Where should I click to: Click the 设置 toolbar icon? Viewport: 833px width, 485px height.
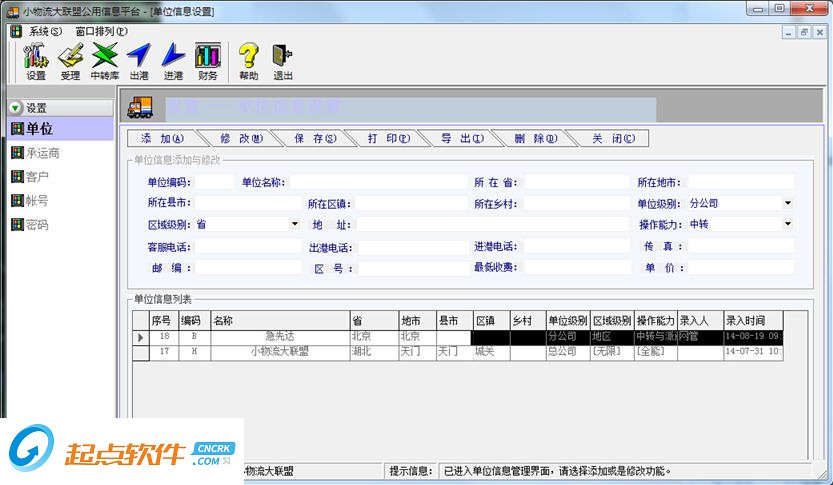(36, 60)
